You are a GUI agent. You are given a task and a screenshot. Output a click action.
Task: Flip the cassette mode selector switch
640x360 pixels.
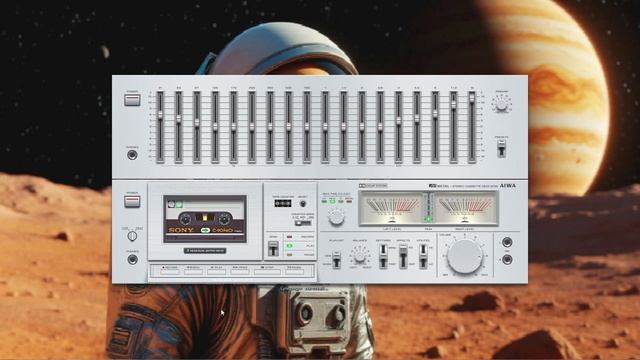(303, 222)
